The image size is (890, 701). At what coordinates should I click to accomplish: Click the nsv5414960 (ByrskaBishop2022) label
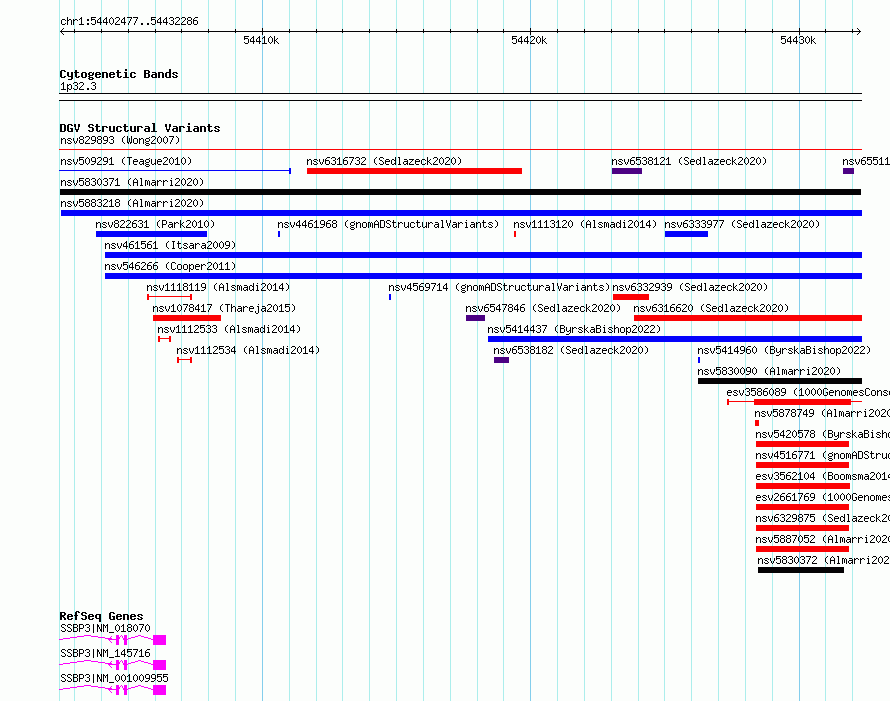[784, 350]
